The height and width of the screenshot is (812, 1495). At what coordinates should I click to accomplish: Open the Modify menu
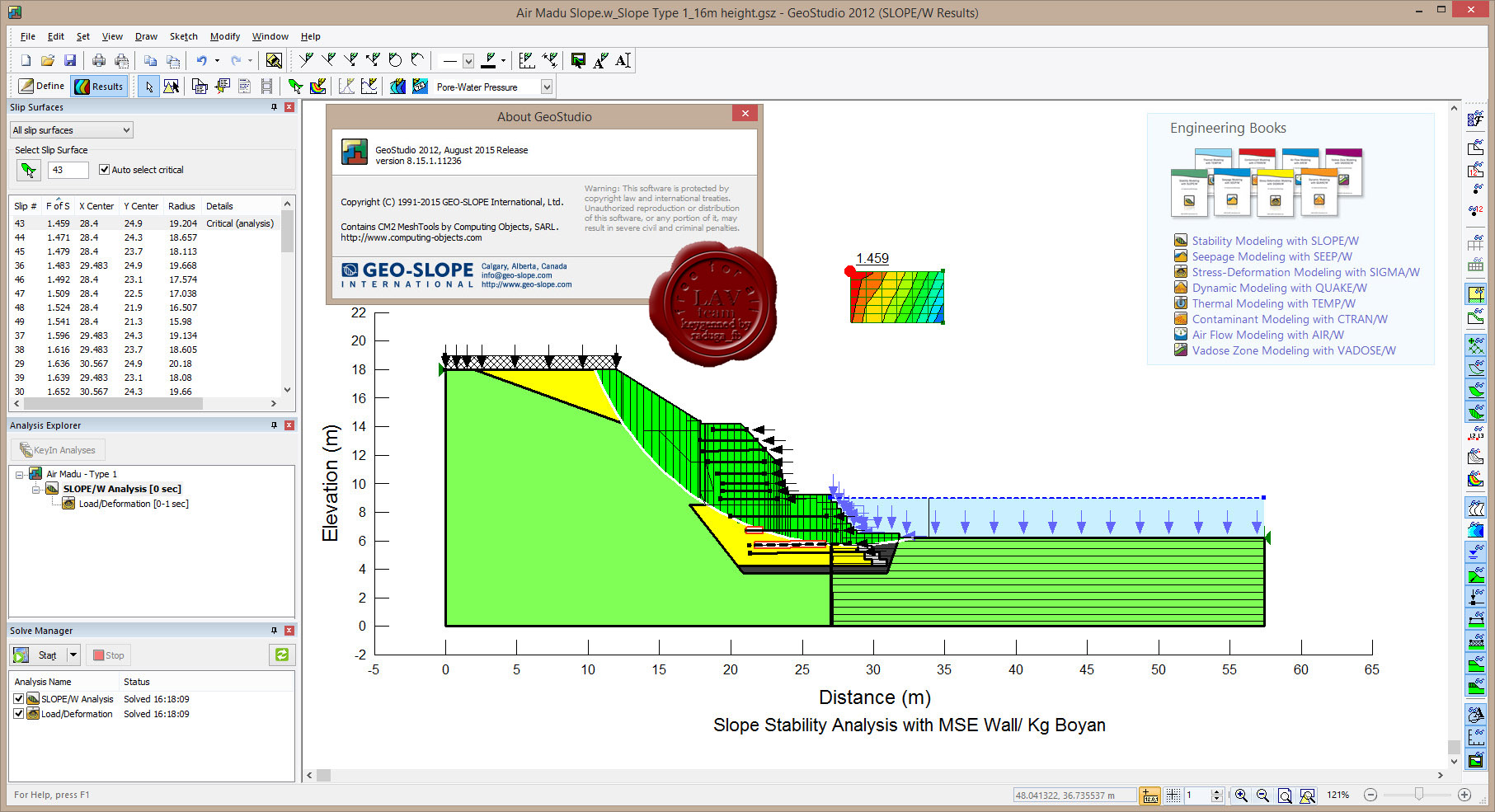coord(225,36)
